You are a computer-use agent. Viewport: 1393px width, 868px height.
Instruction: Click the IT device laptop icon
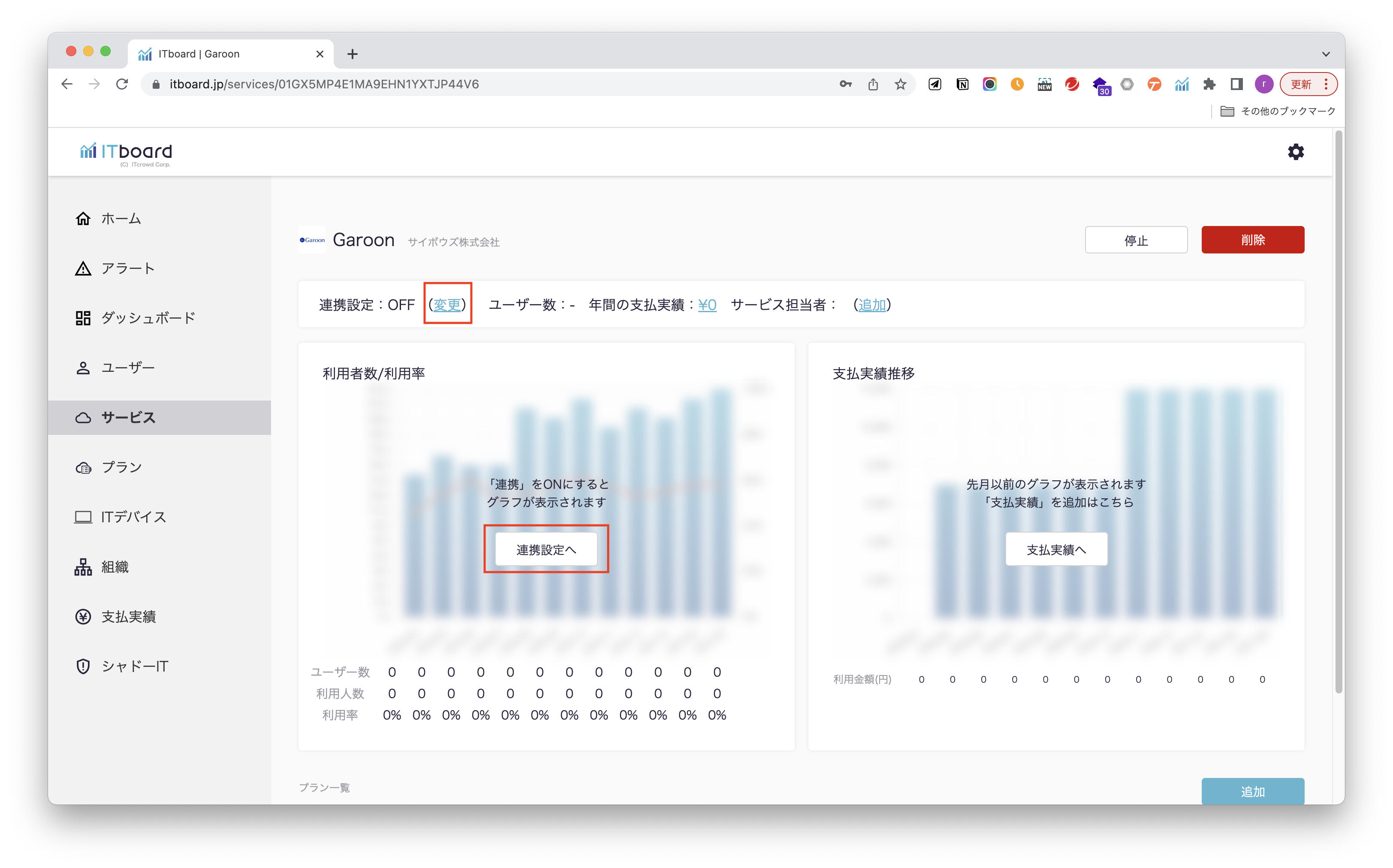click(83, 517)
